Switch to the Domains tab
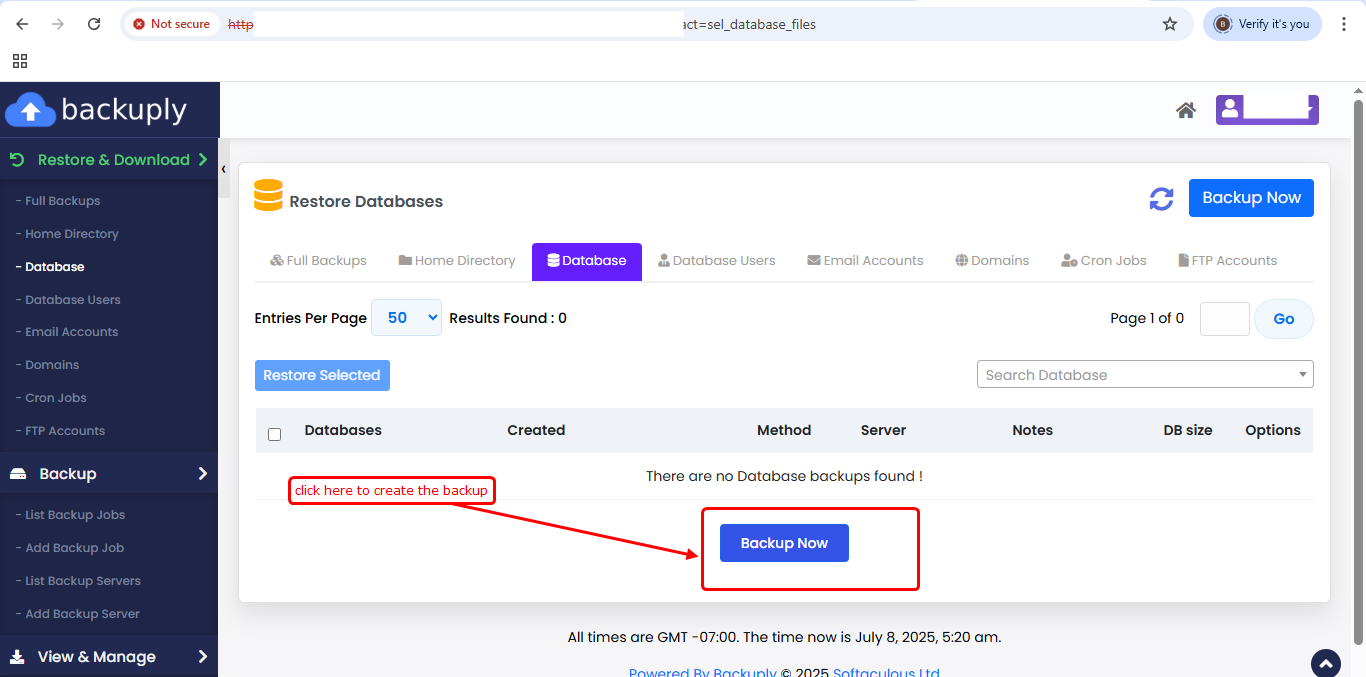Image resolution: width=1366 pixels, height=677 pixels. 992,261
